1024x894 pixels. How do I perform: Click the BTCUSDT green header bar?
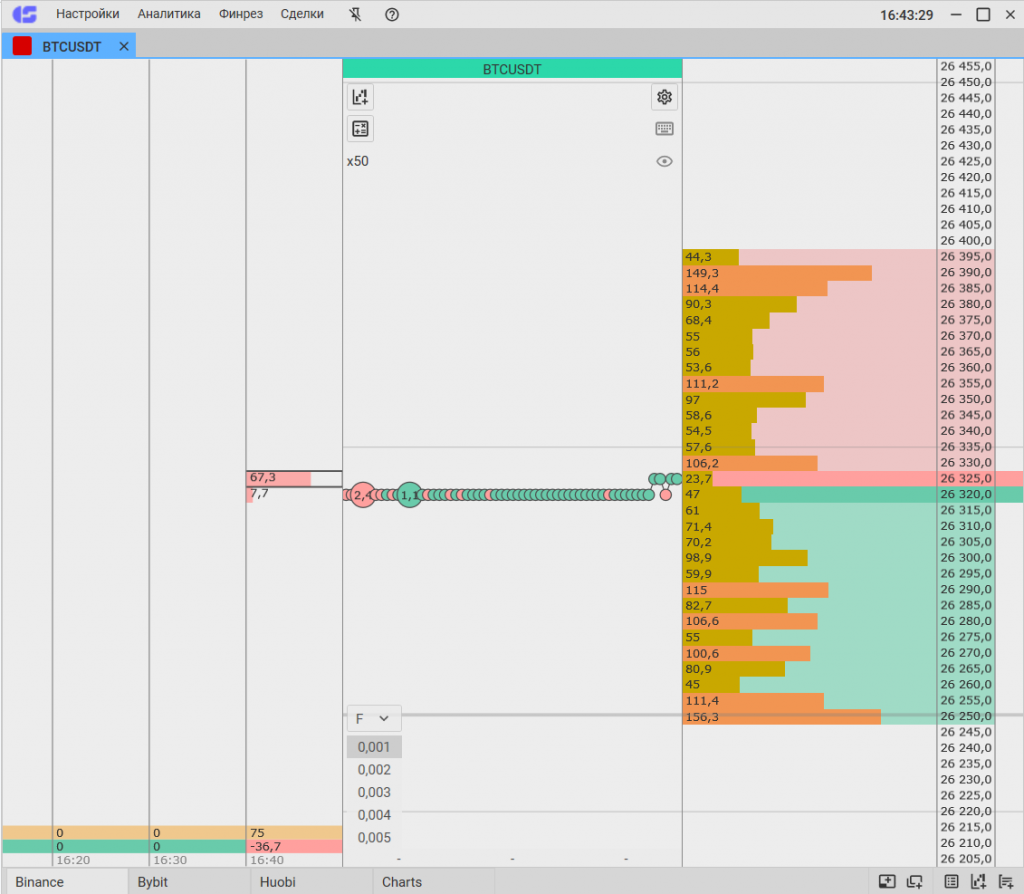(511, 69)
